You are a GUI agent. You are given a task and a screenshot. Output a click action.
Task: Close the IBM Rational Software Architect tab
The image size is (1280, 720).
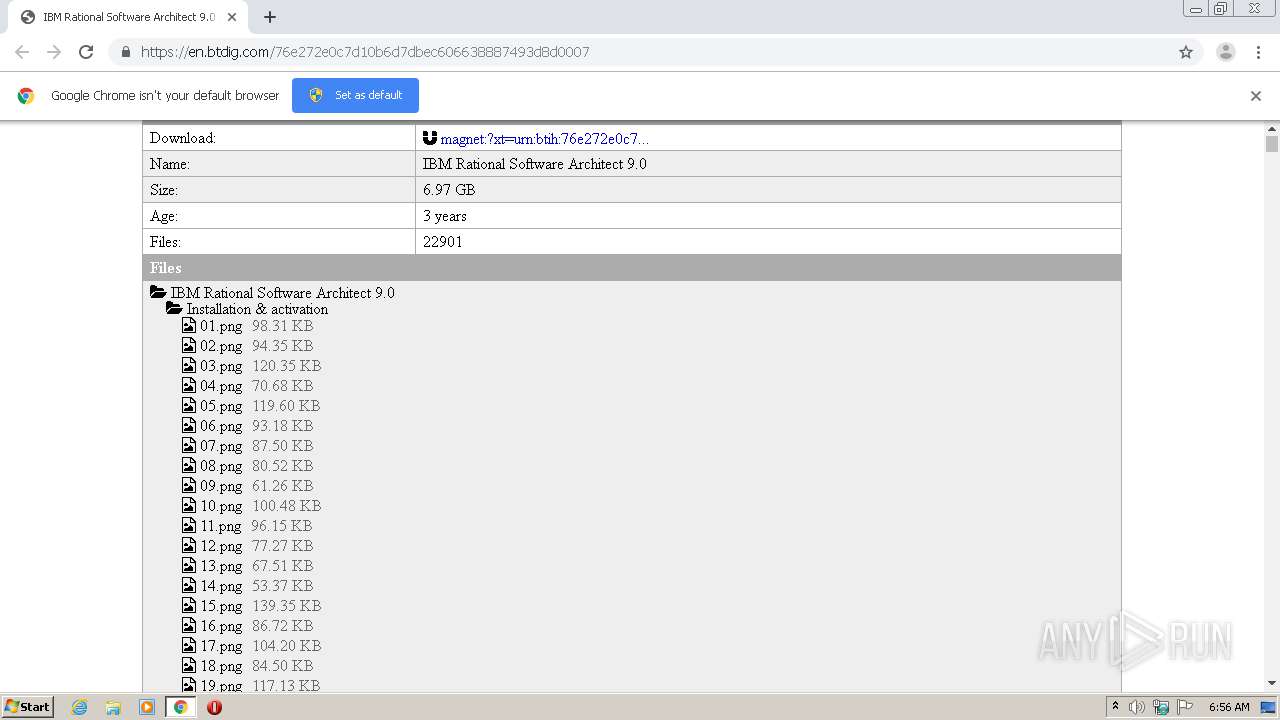pyautogui.click(x=233, y=17)
